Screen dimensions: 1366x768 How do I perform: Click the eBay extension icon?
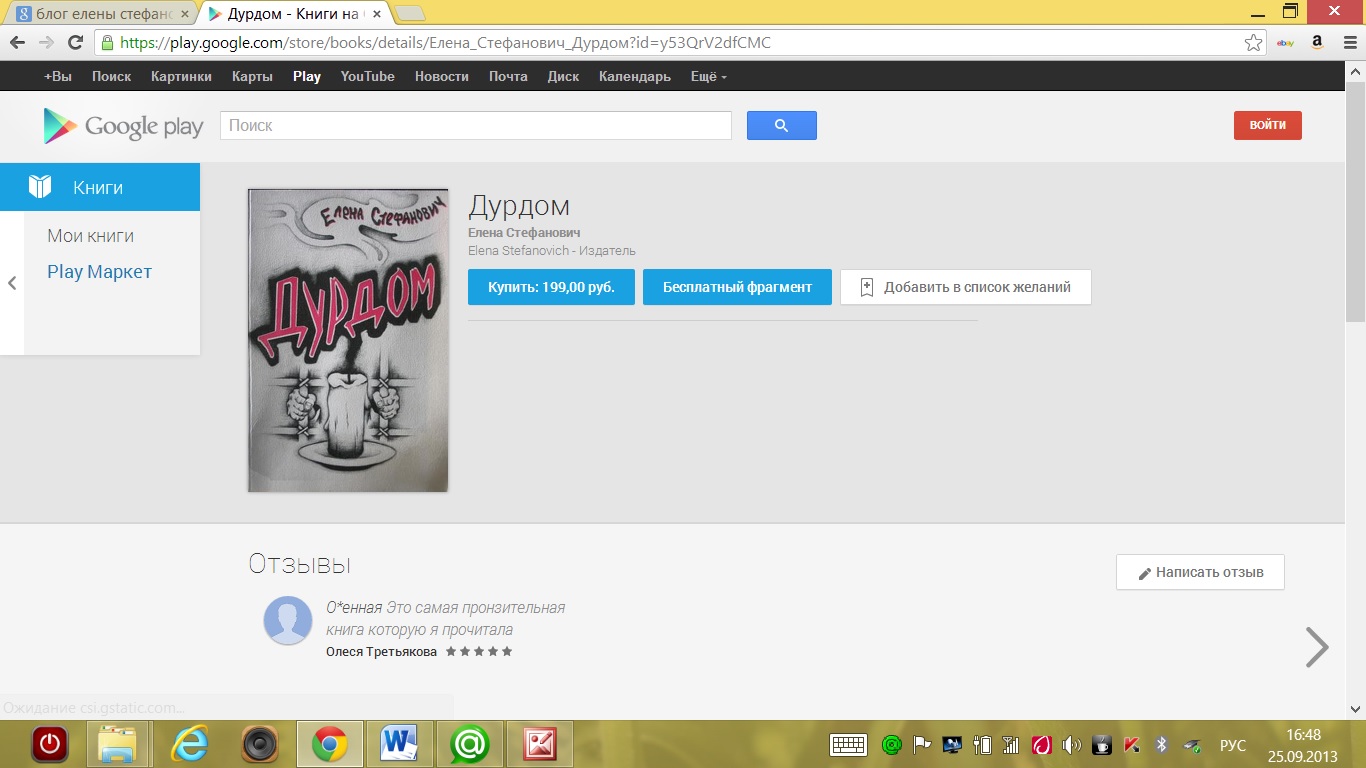pyautogui.click(x=1286, y=43)
